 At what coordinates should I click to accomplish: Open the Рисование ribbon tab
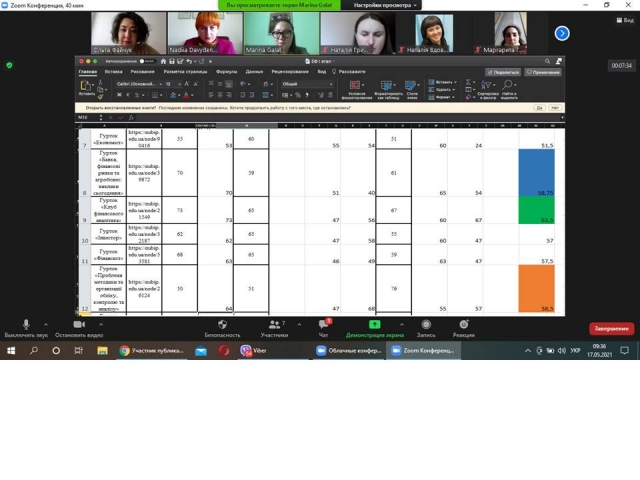(142, 71)
